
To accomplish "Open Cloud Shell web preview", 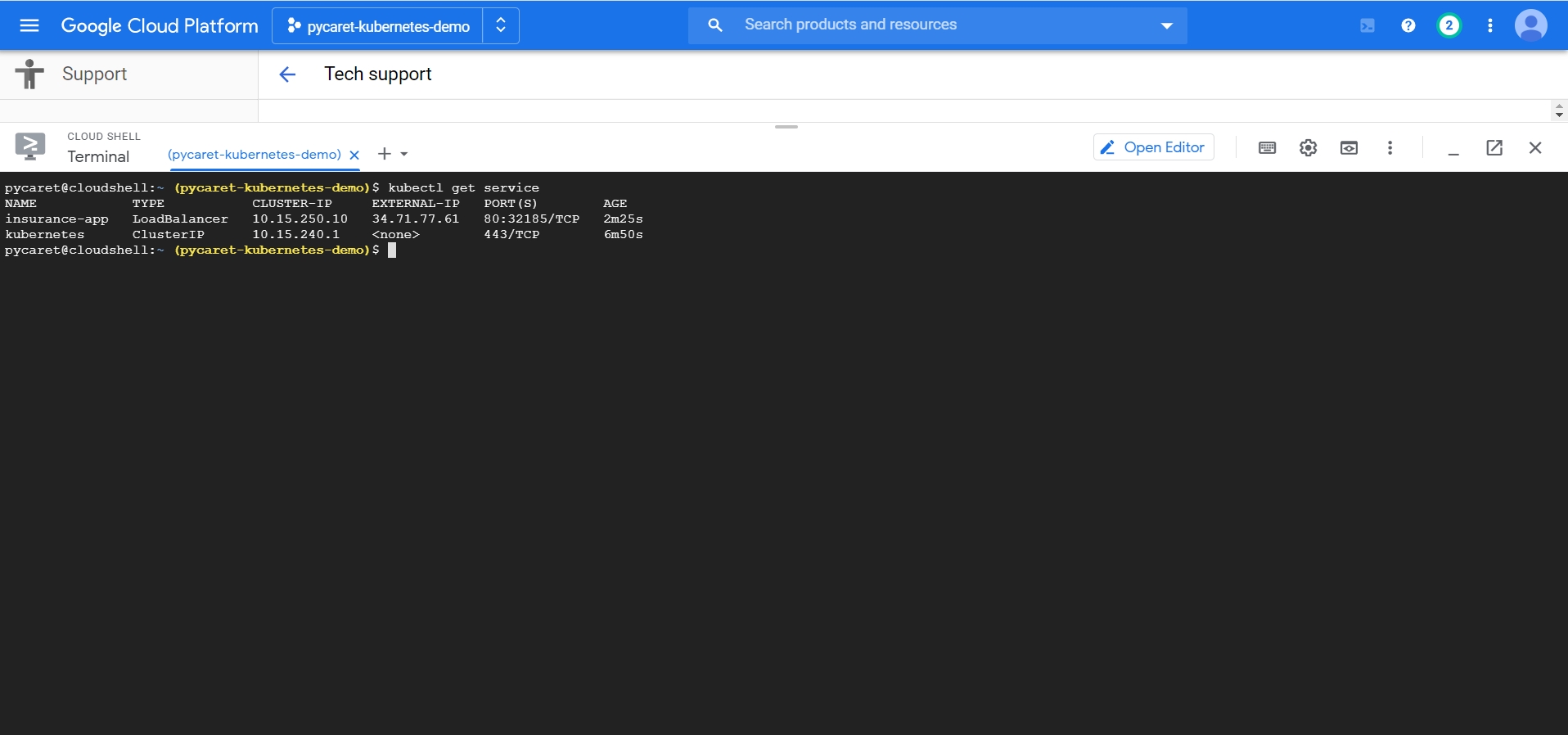I will click(1349, 147).
